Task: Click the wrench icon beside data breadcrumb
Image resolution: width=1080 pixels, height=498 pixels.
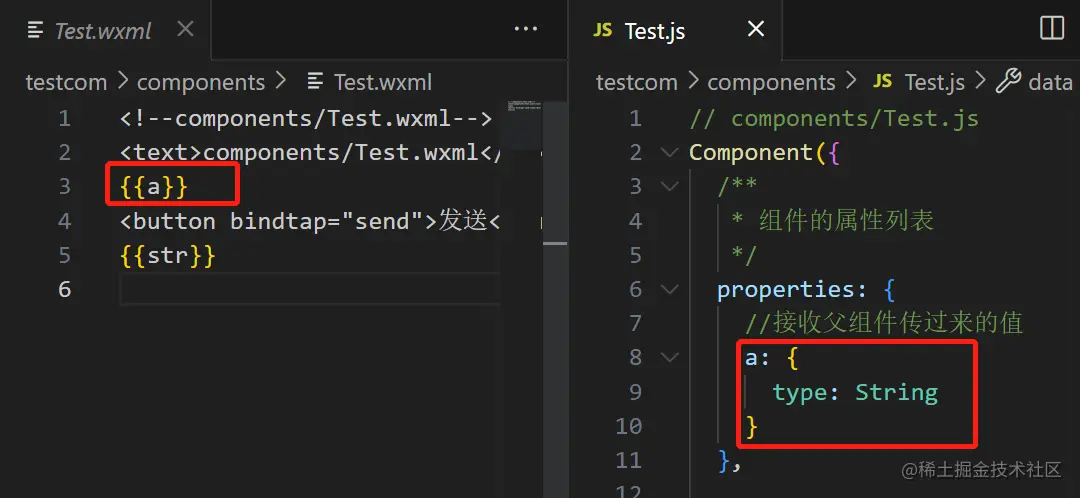Action: (x=1008, y=81)
